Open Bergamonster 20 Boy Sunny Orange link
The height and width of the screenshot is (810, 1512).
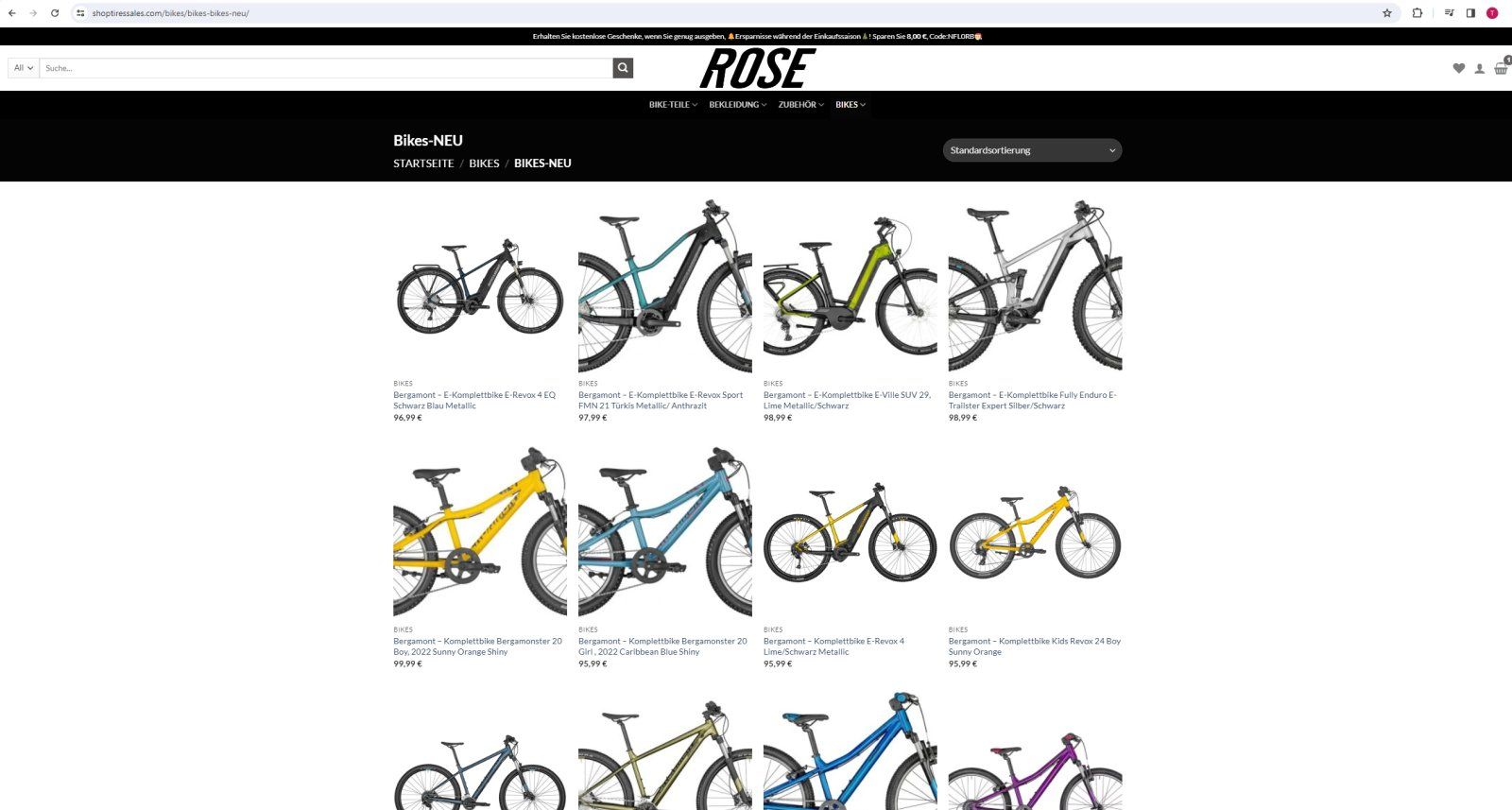pyautogui.click(x=477, y=646)
